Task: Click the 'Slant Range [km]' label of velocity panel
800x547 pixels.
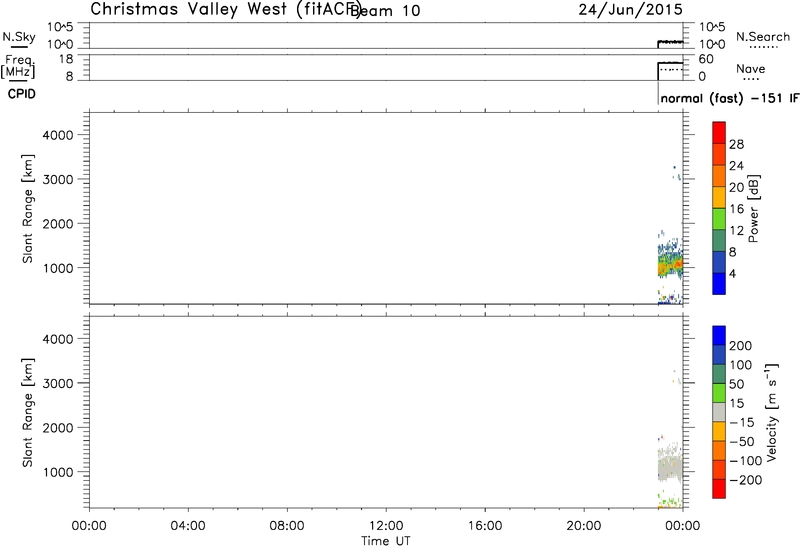Action: pyautogui.click(x=28, y=413)
